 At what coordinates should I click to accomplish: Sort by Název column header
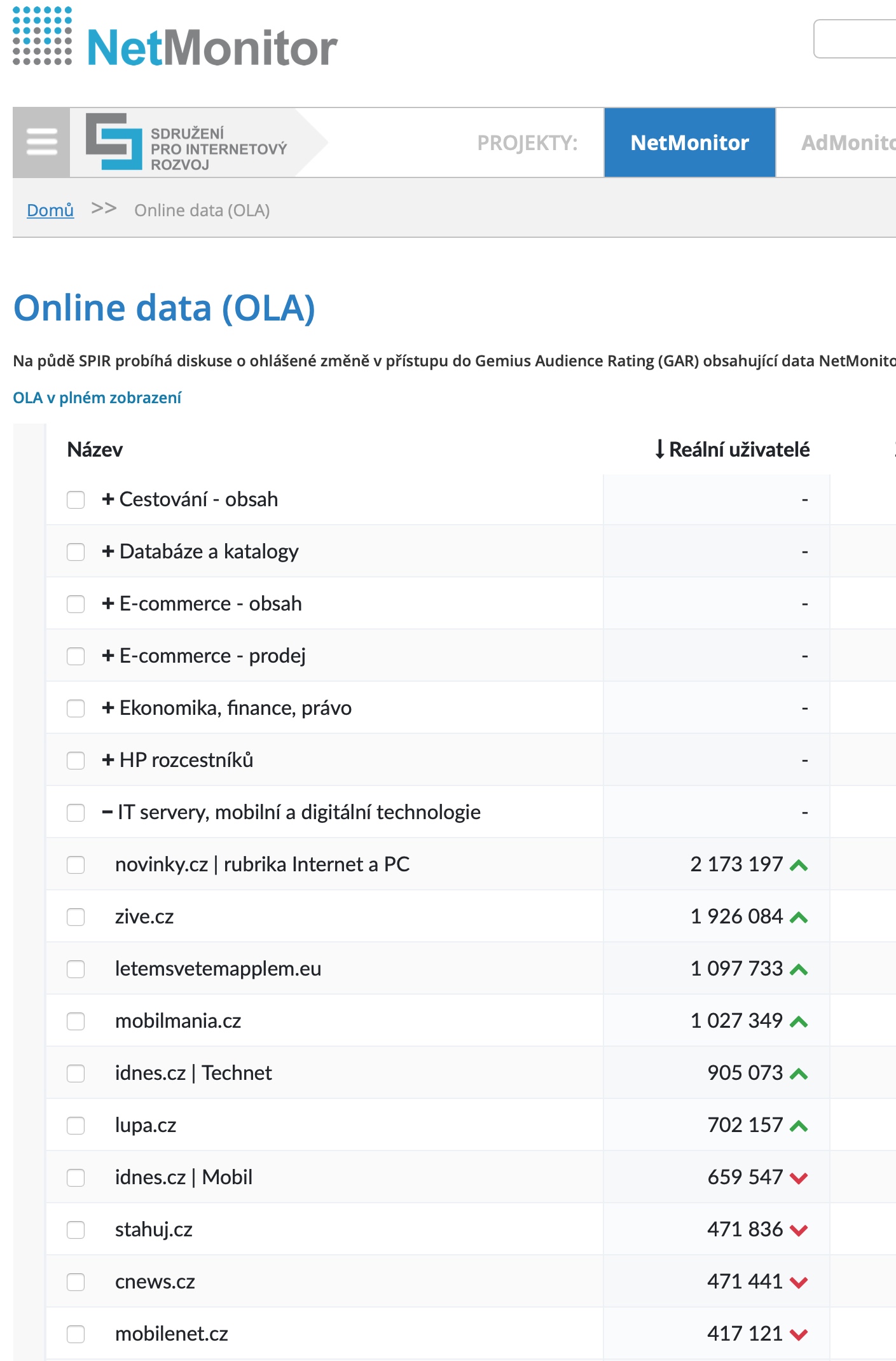[95, 449]
